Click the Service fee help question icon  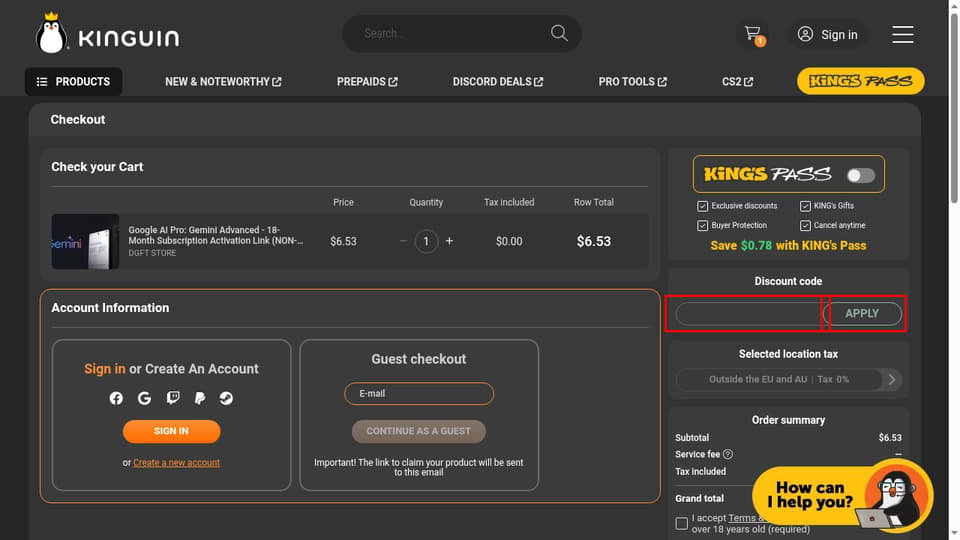pos(727,454)
